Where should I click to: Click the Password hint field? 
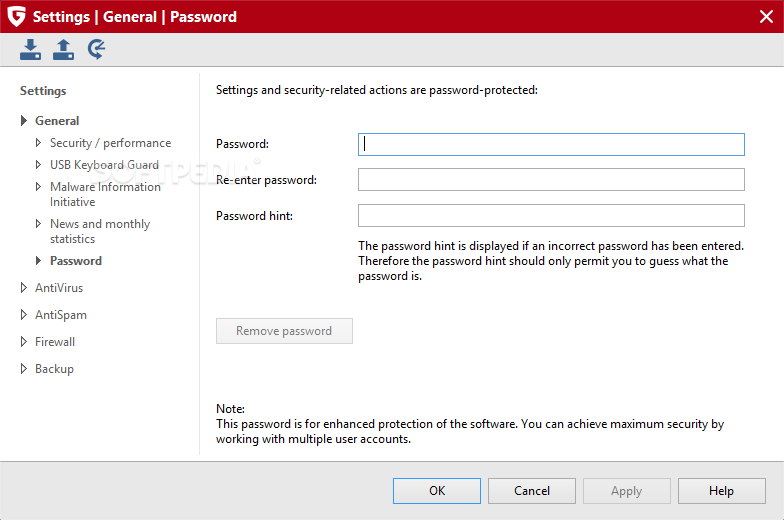(551, 216)
